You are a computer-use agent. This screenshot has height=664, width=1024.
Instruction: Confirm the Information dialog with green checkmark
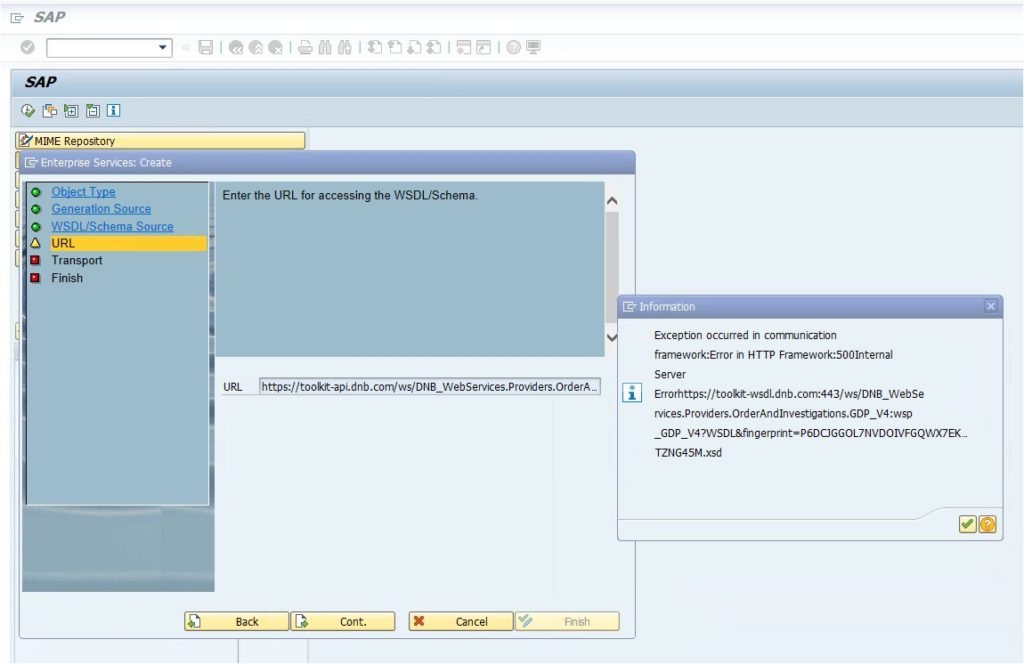[x=967, y=524]
